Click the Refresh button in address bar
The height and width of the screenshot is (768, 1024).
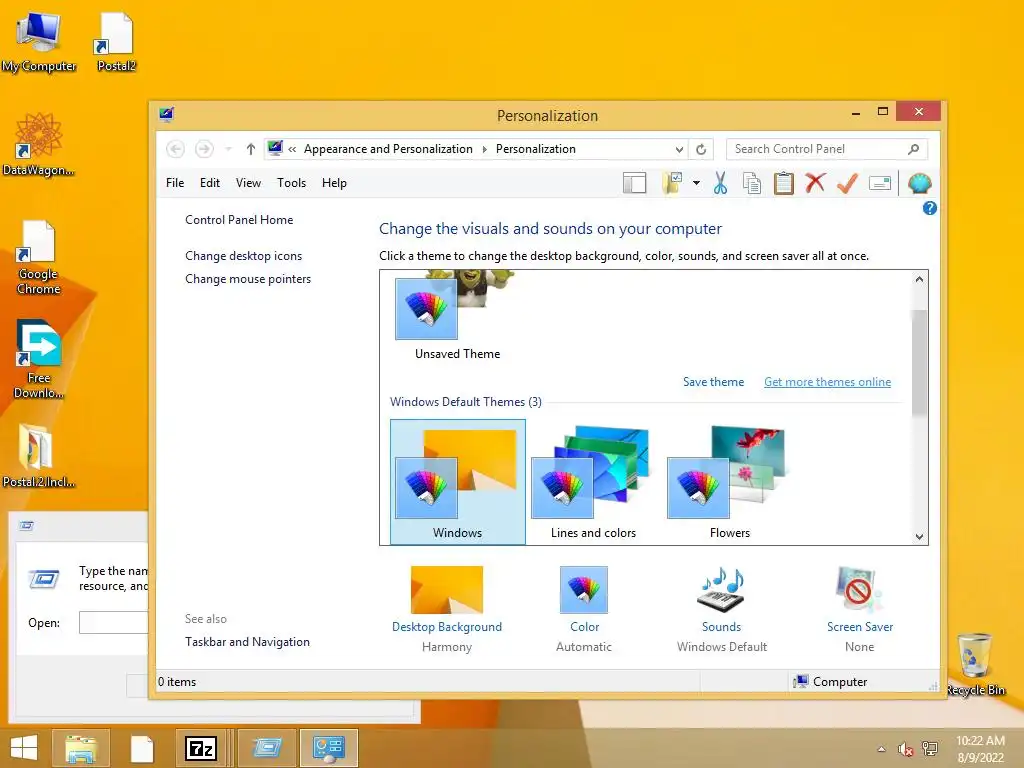701,150
